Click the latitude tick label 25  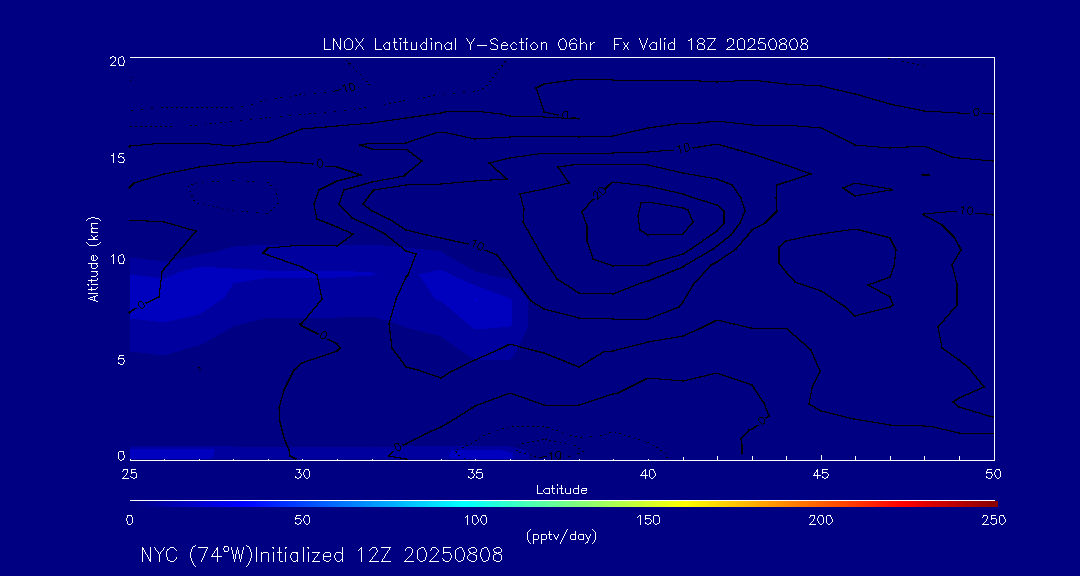tap(129, 473)
